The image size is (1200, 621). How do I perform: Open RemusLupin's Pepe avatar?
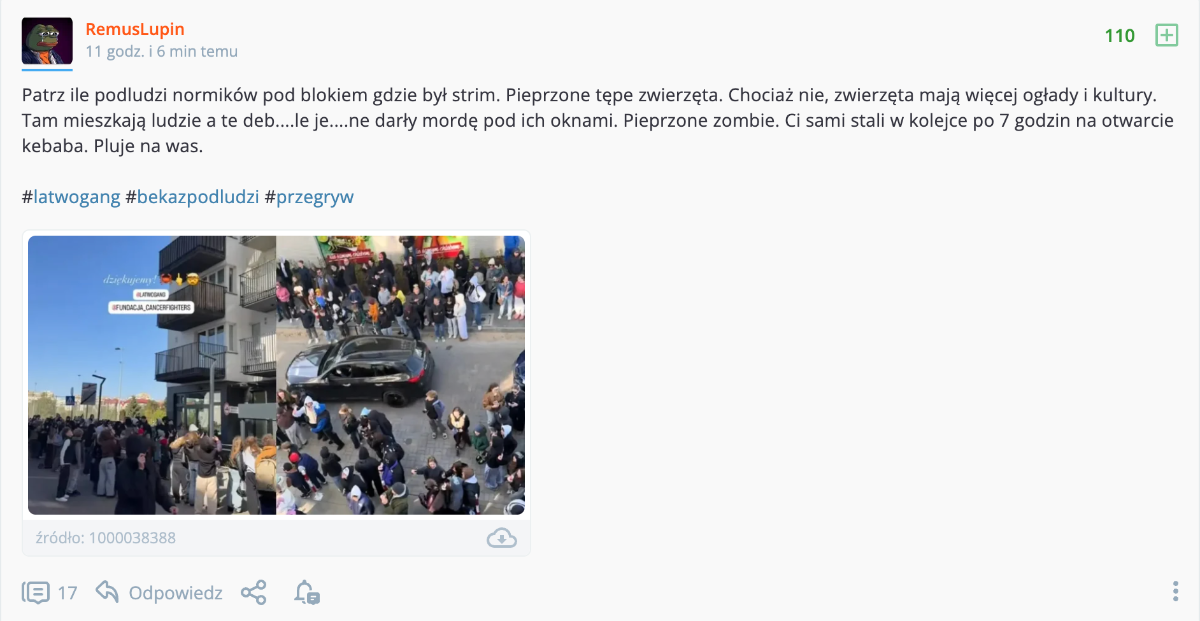tap(47, 41)
